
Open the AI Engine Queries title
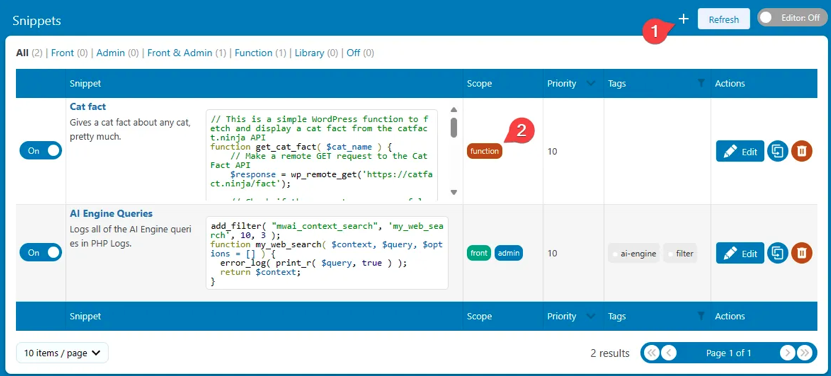pyautogui.click(x=111, y=214)
